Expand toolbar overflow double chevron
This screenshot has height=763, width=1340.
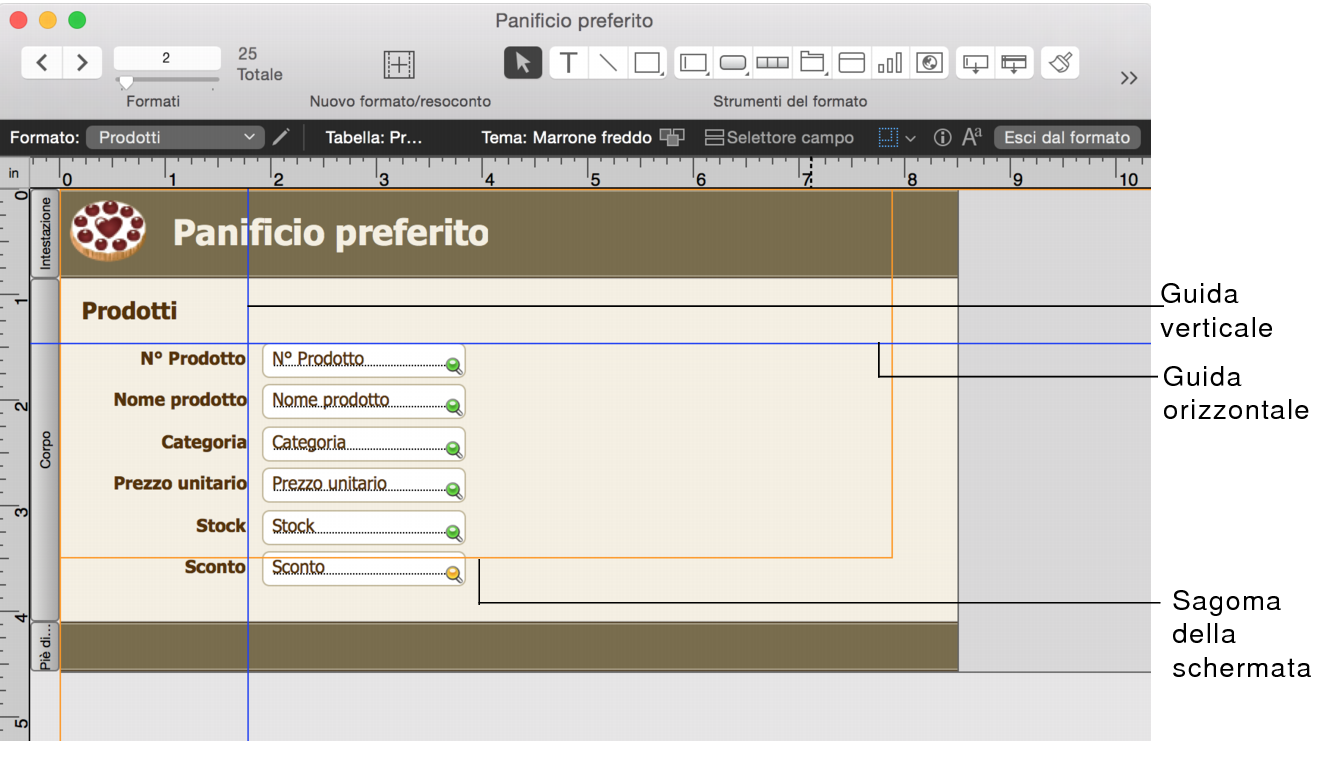coord(1129,78)
